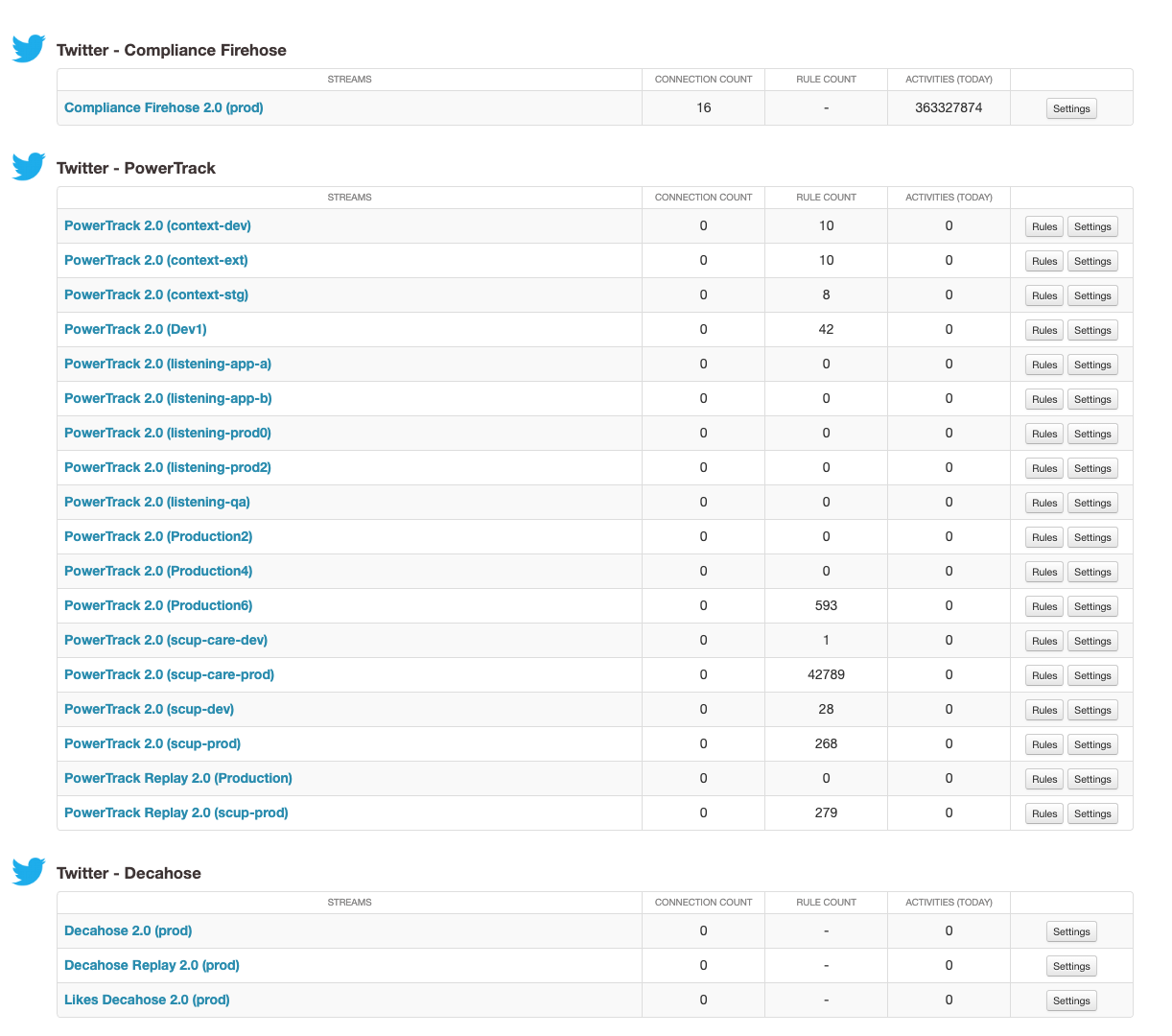The height and width of the screenshot is (1036, 1172).
Task: View Rules for PowerTrack 2.0 (listening-prod2)
Action: coord(1044,468)
